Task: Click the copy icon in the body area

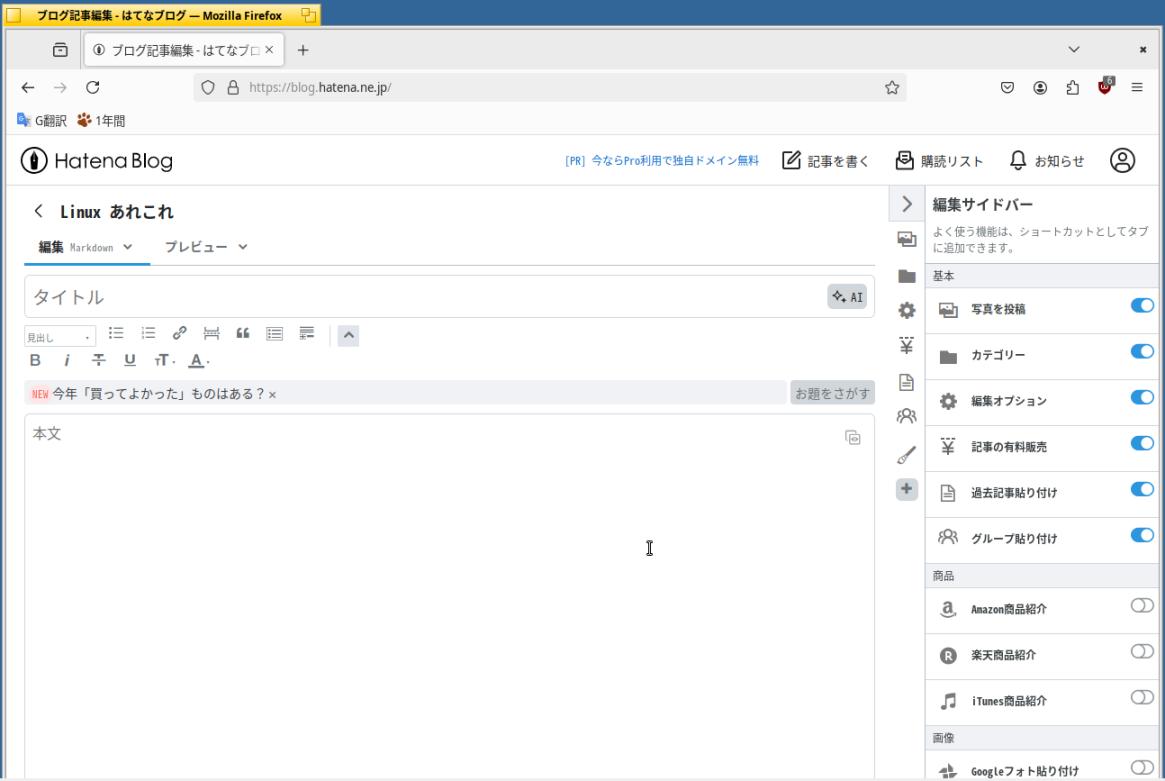Action: tap(852, 438)
